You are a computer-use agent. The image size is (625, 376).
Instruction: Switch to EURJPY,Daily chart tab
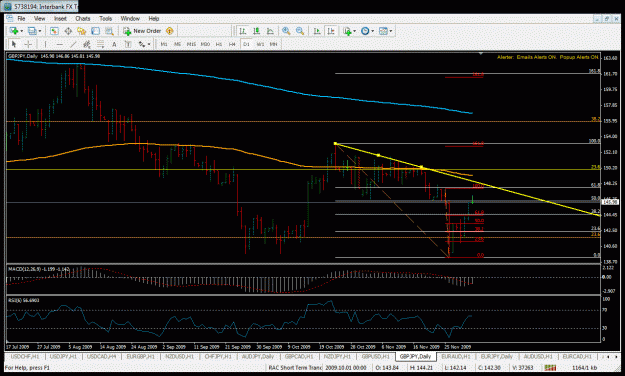497,356
